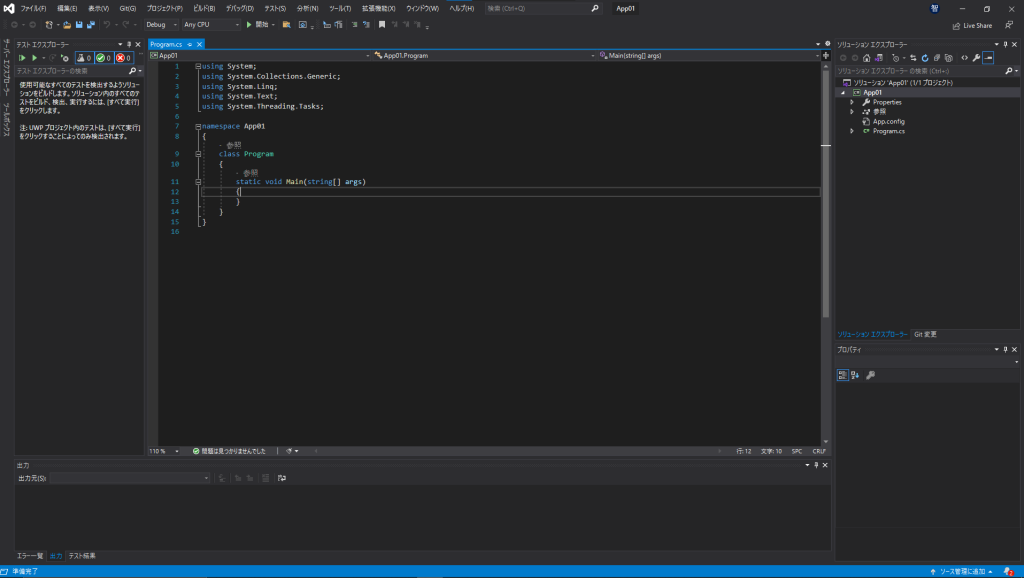Click ソース管理に追加 in the status bar
Screen dimensions: 1024x578
pyautogui.click(x=962, y=572)
